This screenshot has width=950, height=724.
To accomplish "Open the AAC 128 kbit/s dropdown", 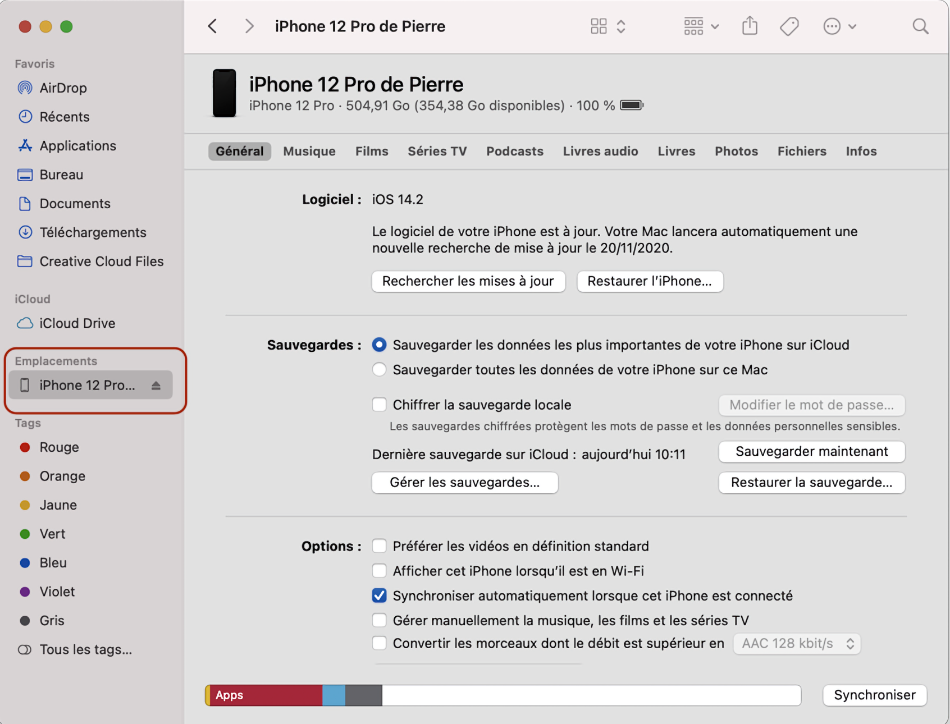I will click(797, 643).
